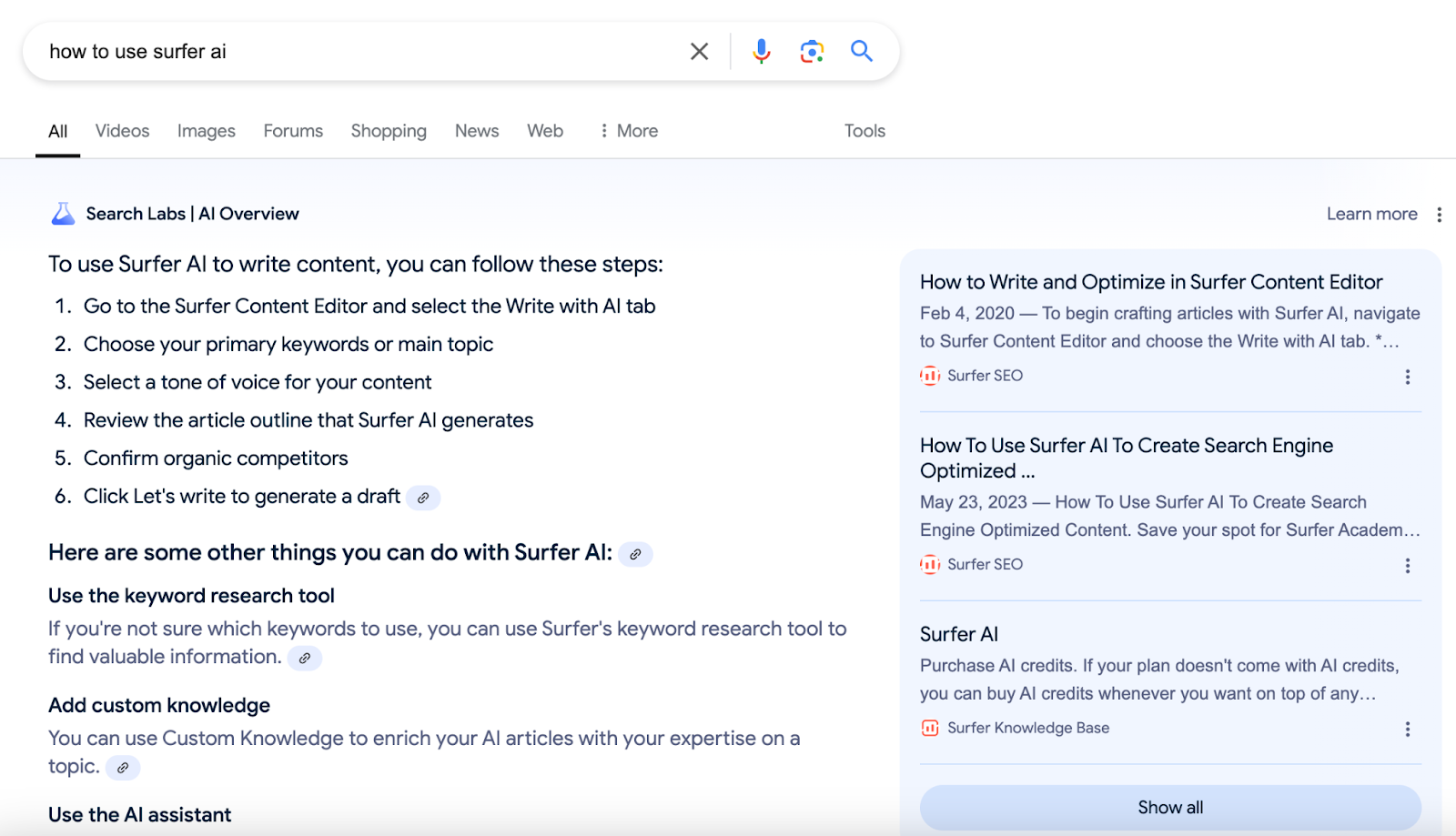Open options for Surfer Knowledge Base result
This screenshot has height=836, width=1456.
tap(1408, 729)
